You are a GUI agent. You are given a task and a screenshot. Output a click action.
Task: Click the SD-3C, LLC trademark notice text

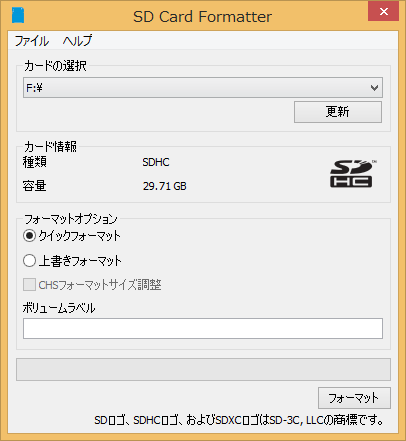tap(239, 420)
